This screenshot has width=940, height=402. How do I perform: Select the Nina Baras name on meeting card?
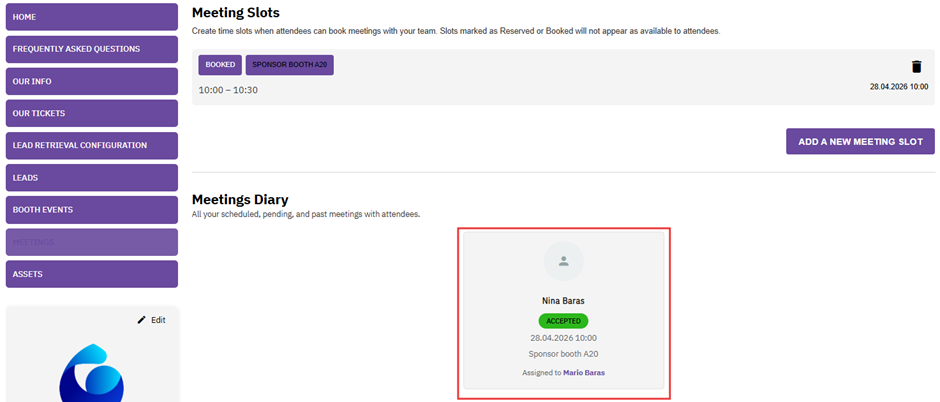click(x=563, y=300)
